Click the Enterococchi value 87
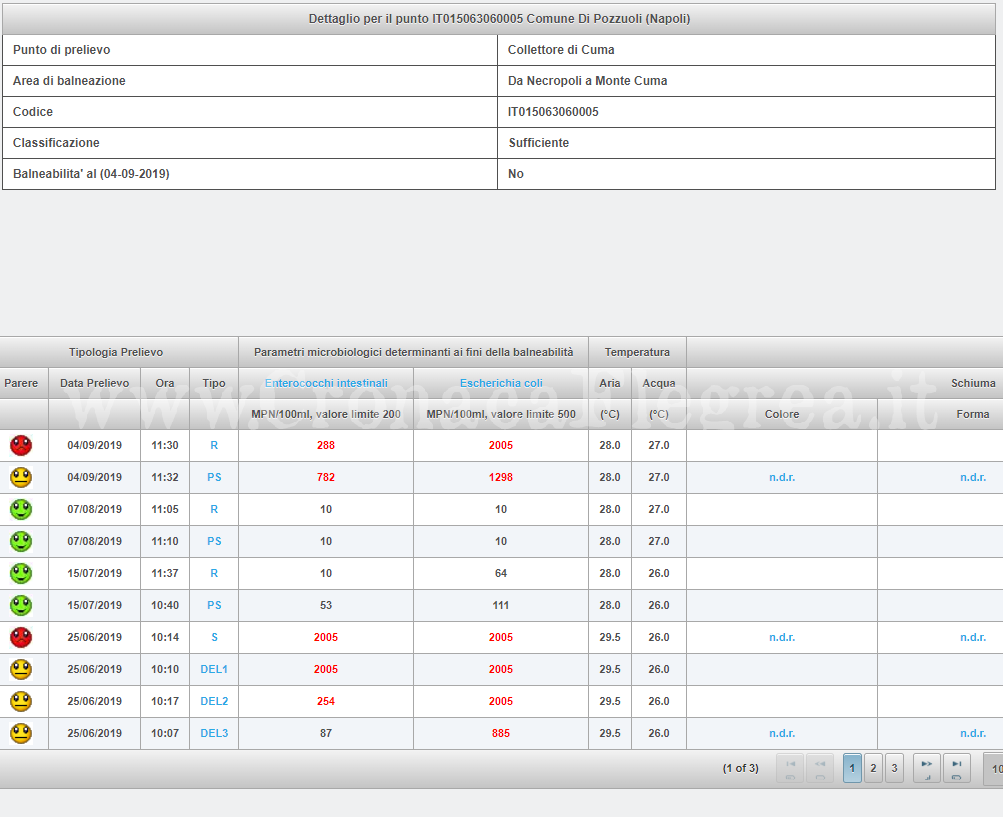This screenshot has height=817, width=1003. [326, 733]
